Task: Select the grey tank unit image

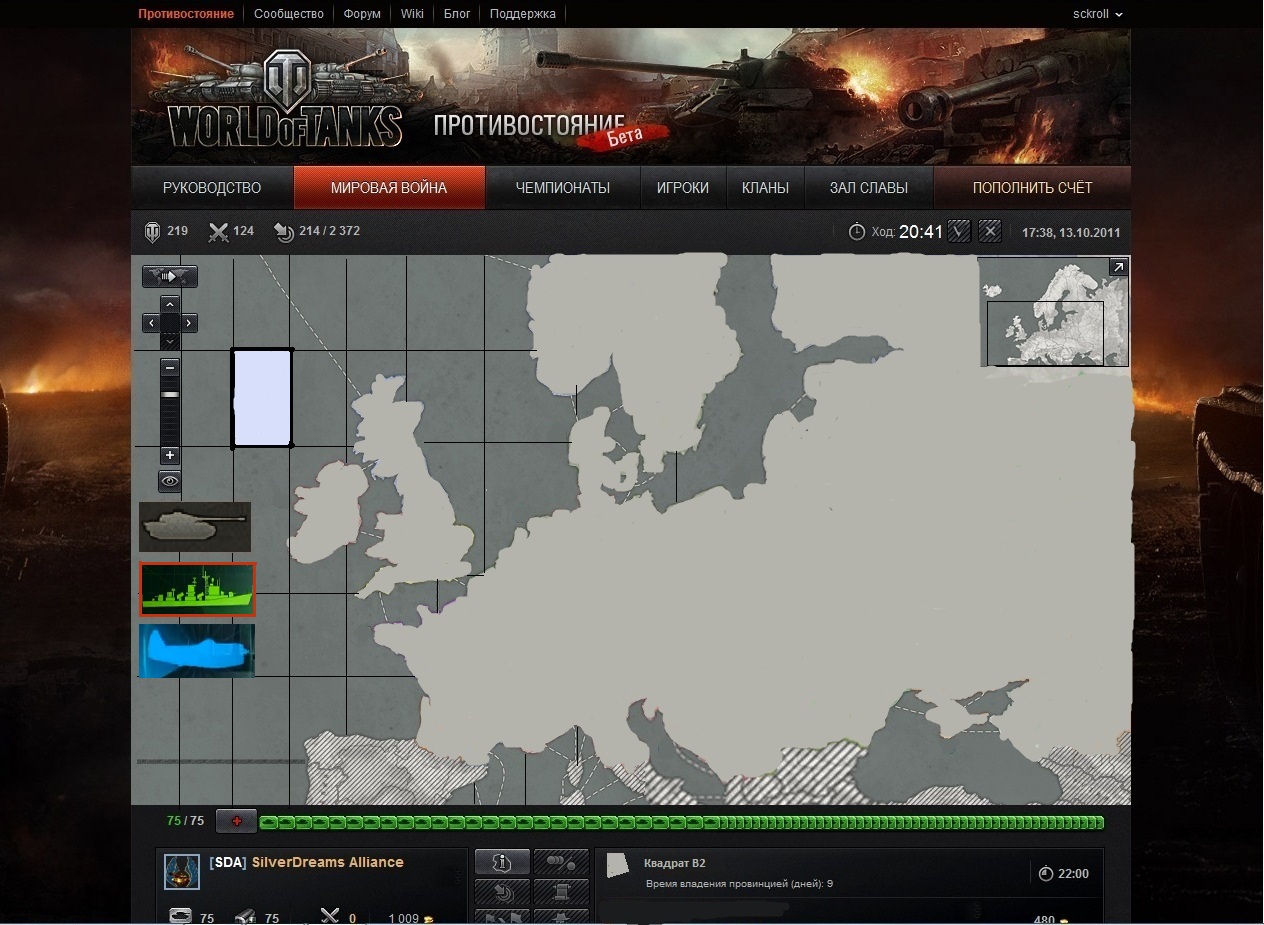Action: click(x=195, y=527)
